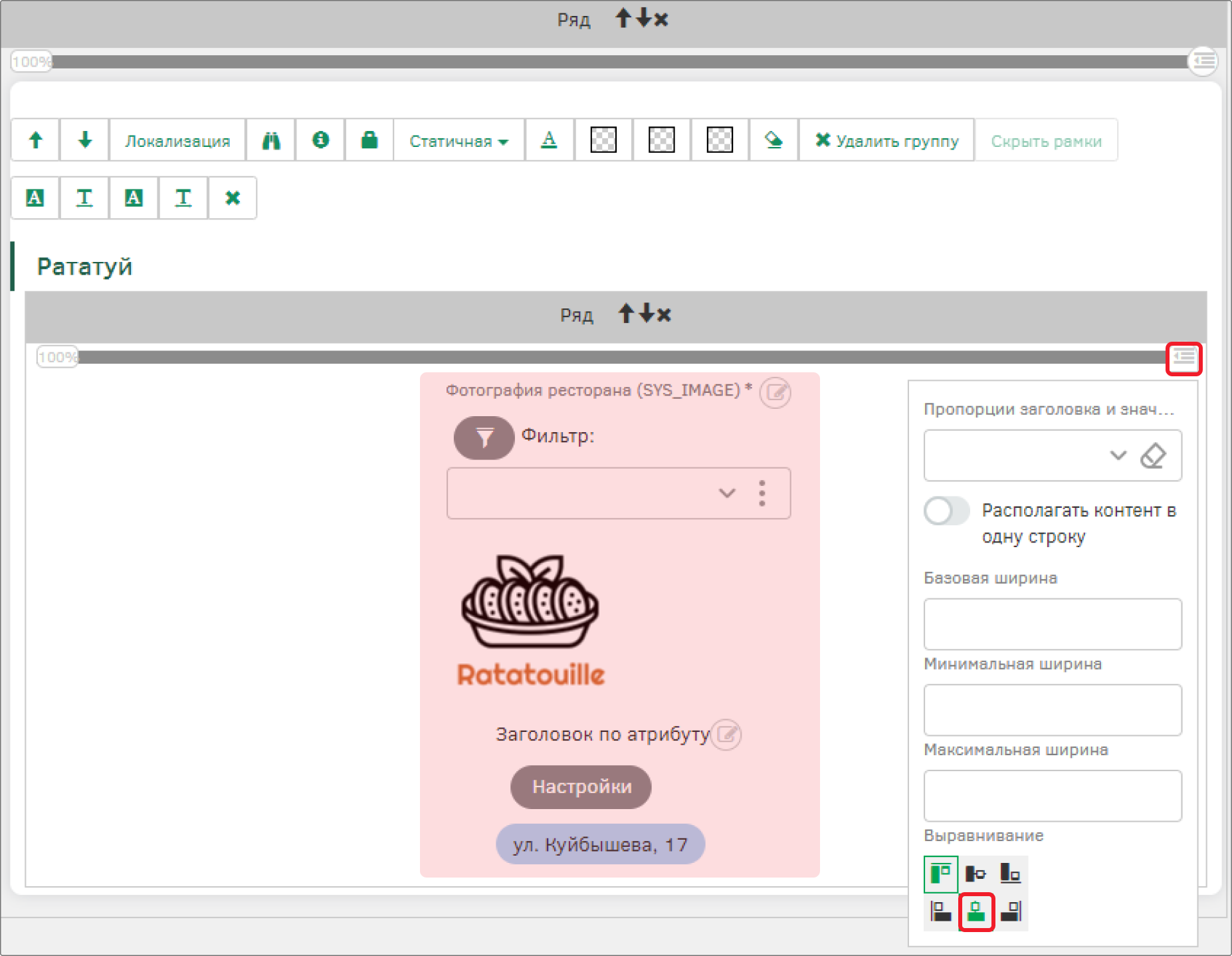Screen dimensions: 1232x956
Task: Click the Ratatouille logo image
Action: 531,620
